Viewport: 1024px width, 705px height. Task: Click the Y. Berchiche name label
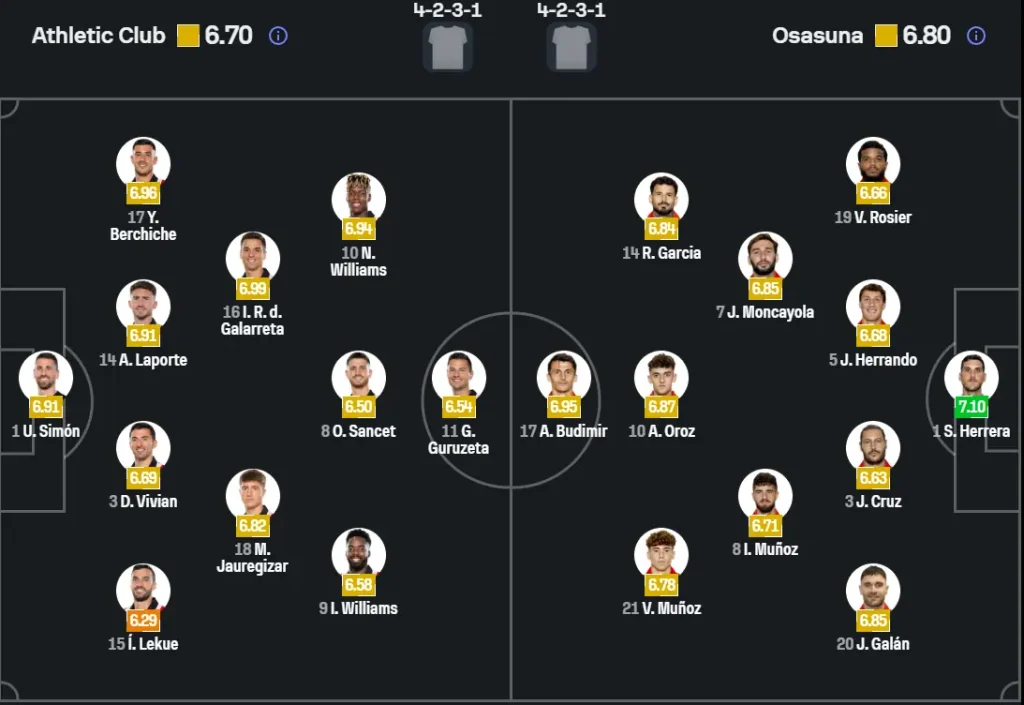pos(143,226)
